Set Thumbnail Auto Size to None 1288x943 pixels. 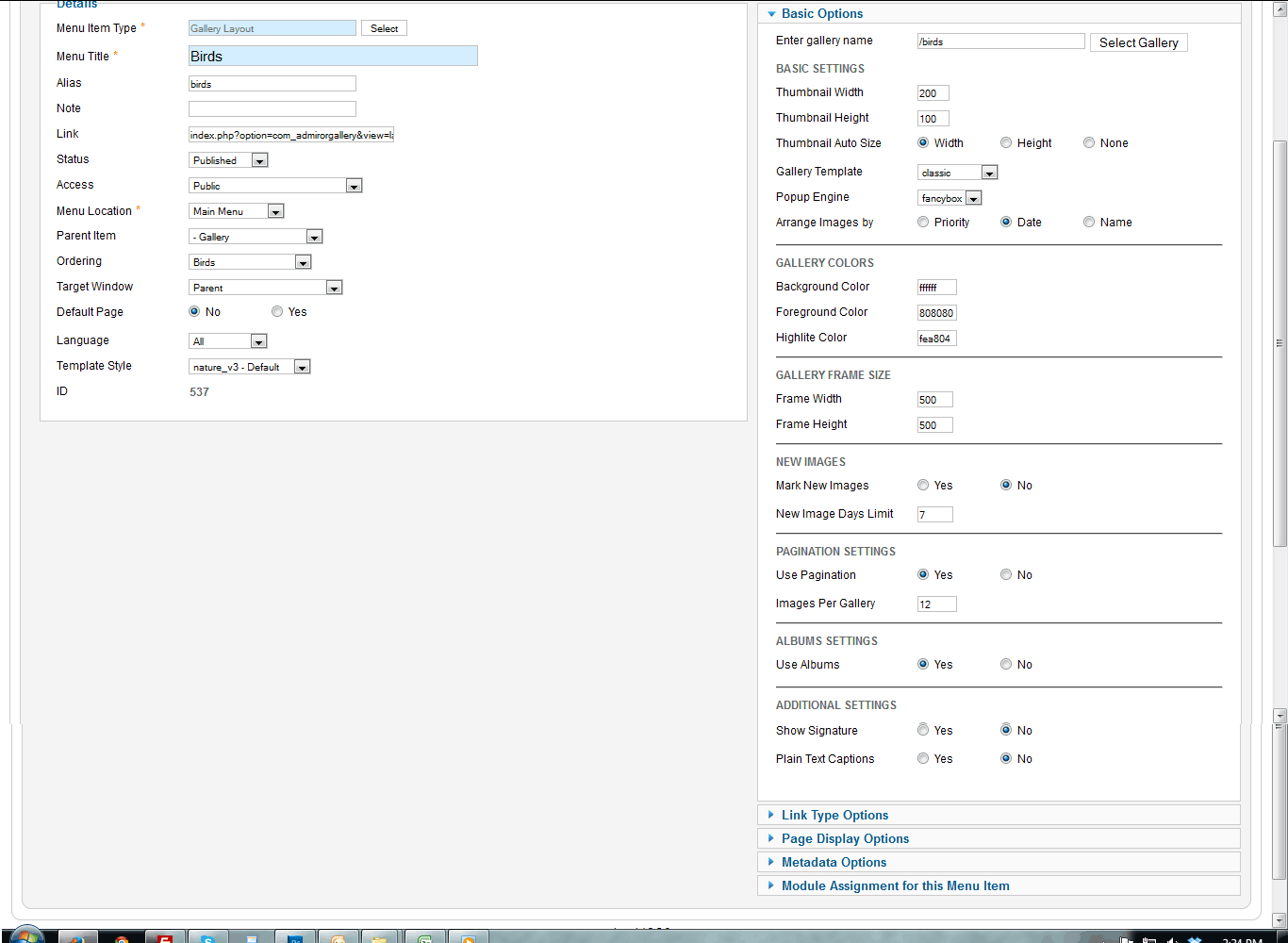point(1089,142)
